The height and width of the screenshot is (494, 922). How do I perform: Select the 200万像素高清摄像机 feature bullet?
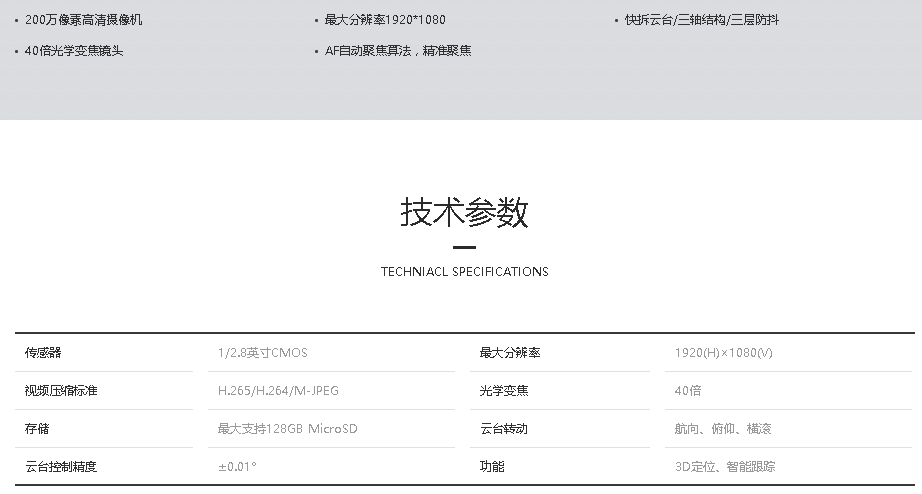[x=84, y=20]
